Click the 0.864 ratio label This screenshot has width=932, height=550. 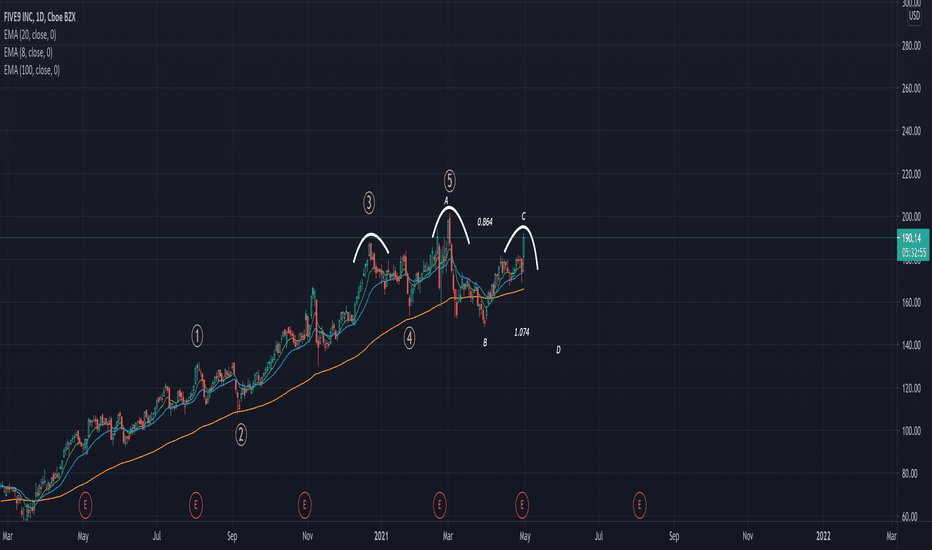[x=484, y=222]
